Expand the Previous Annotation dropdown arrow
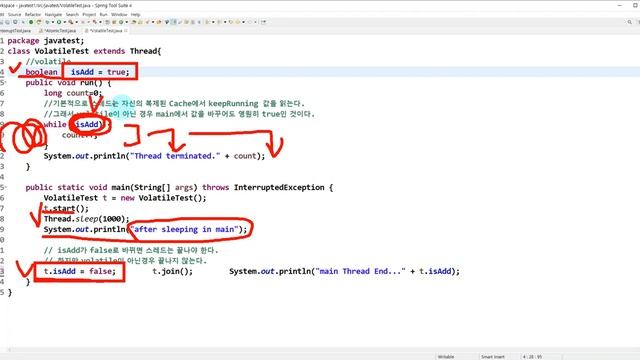 pyautogui.click(x=225, y=22)
